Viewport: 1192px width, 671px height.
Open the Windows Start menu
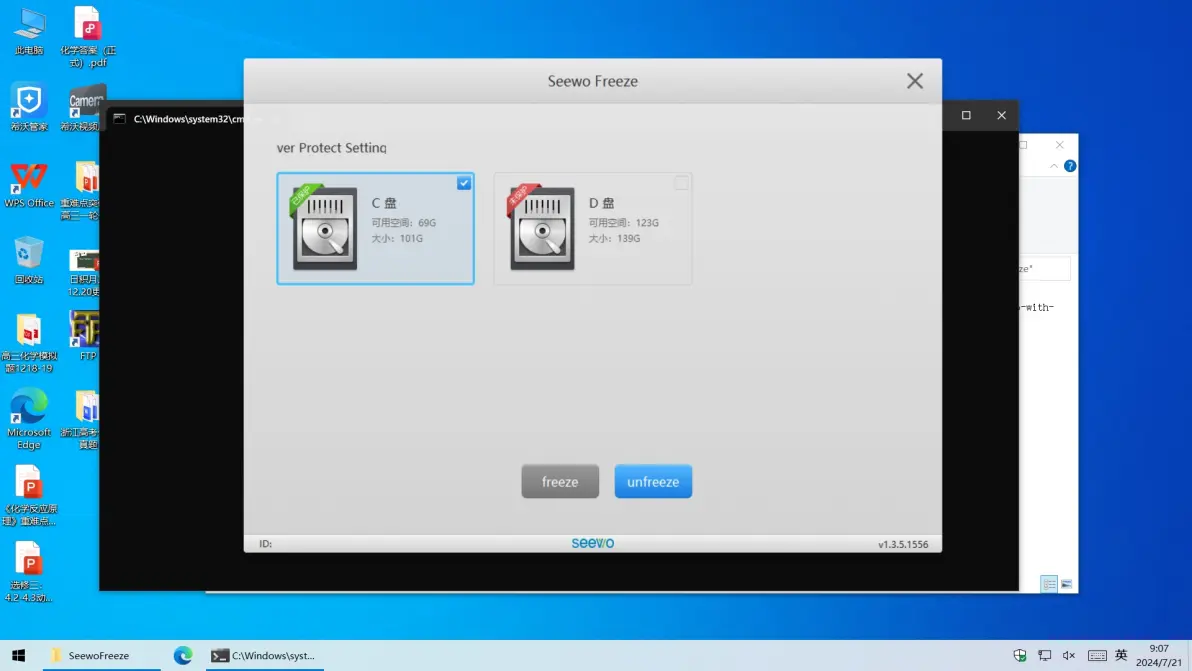pyautogui.click(x=18, y=656)
